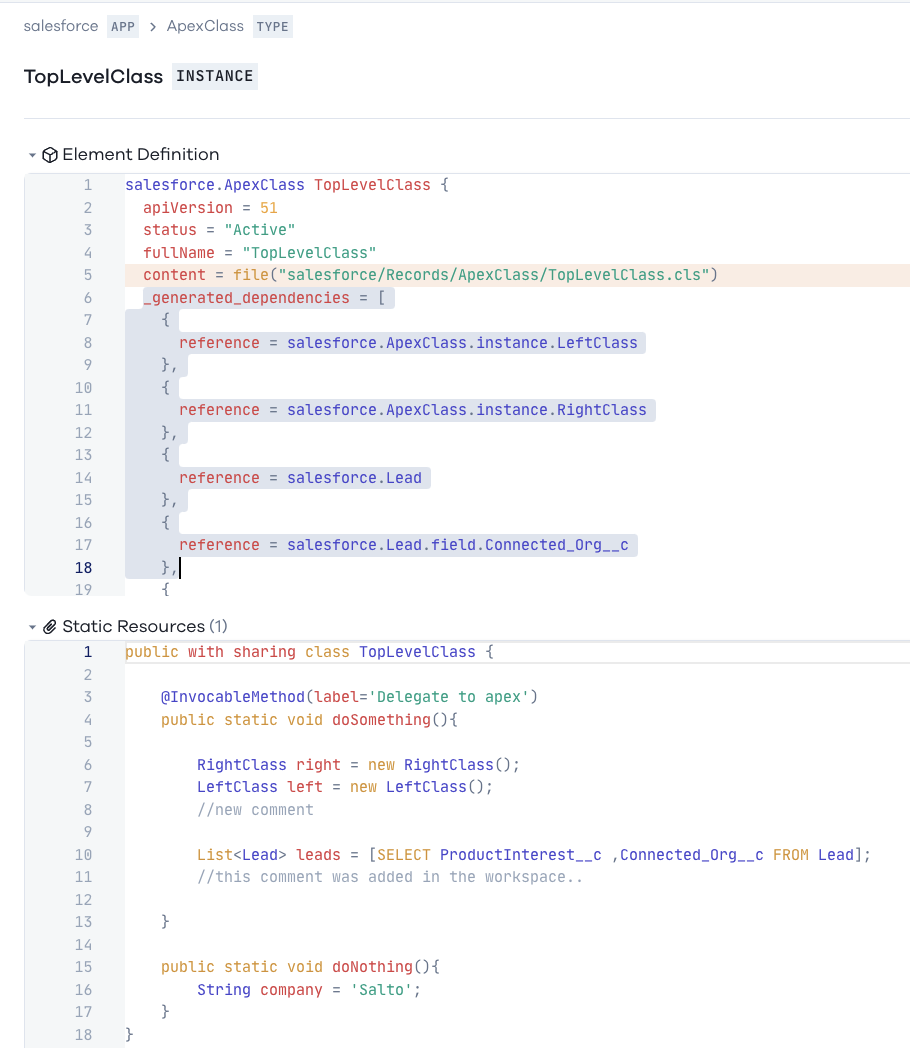Click the 'Salto' string in doNothing method
Image resolution: width=910 pixels, height=1048 pixels.
pos(382,990)
